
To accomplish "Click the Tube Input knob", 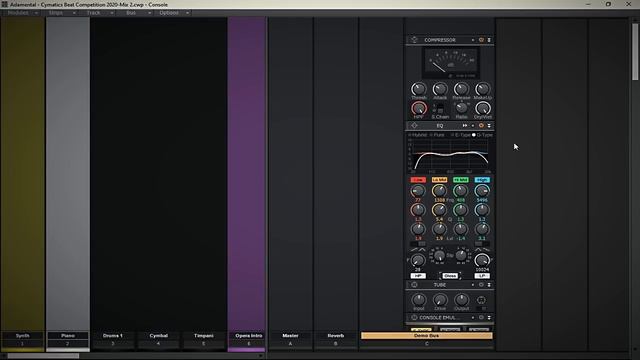I will tap(419, 300).
